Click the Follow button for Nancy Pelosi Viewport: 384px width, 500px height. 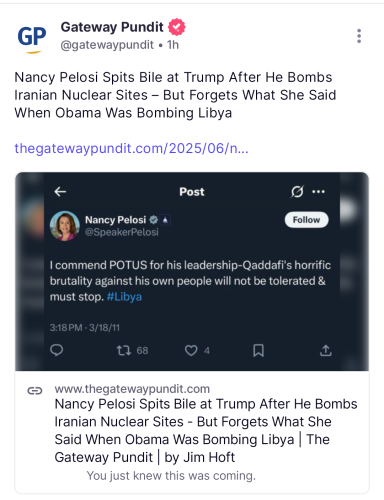click(x=306, y=220)
